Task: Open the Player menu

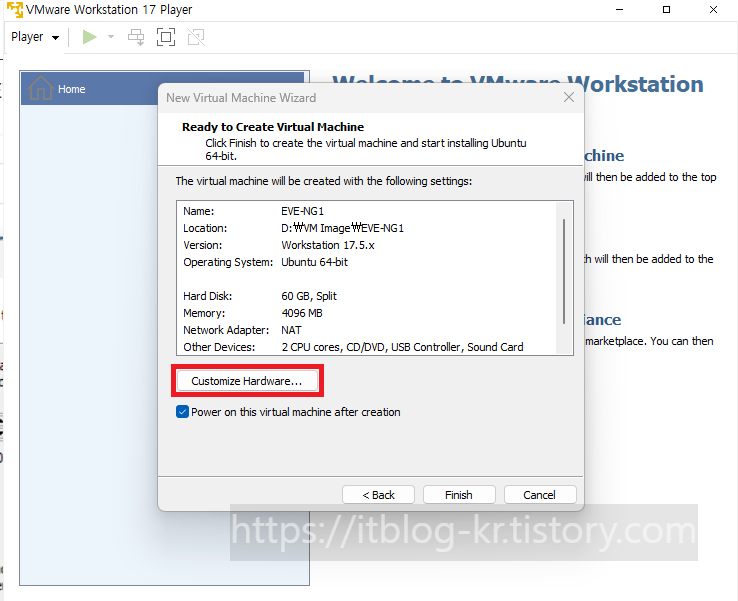Action: [x=35, y=37]
